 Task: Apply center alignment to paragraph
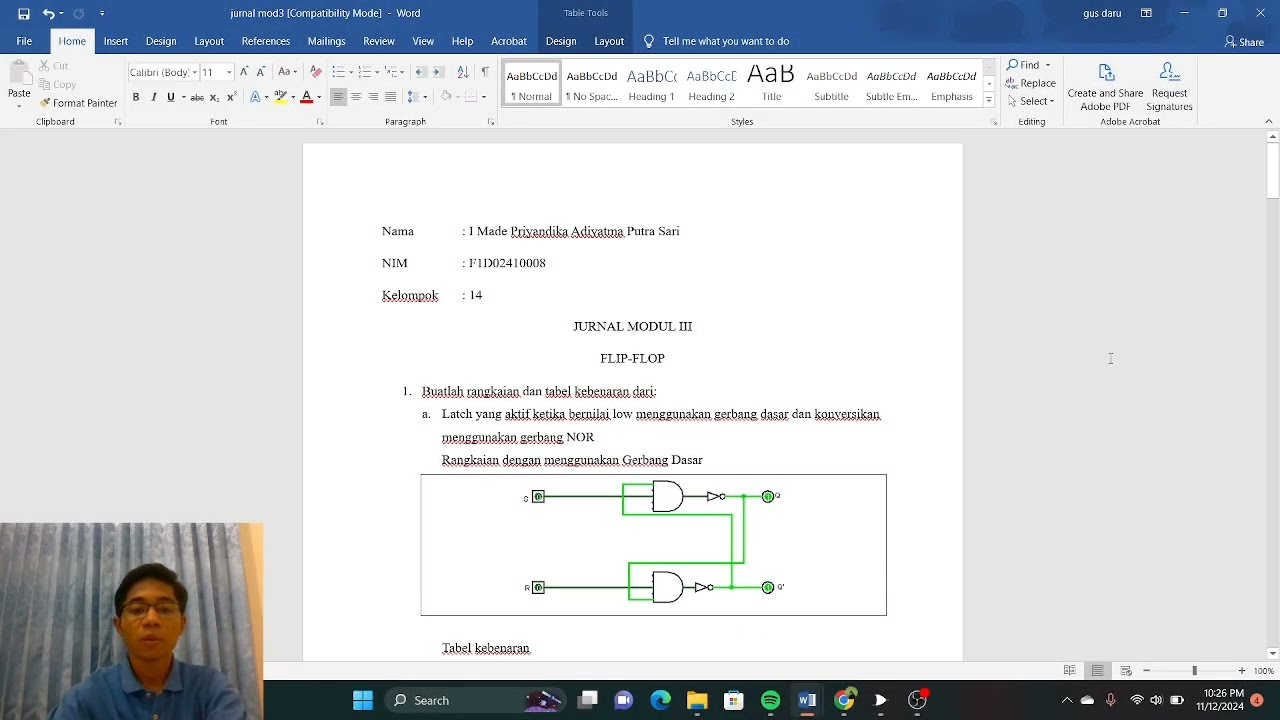pyautogui.click(x=356, y=97)
